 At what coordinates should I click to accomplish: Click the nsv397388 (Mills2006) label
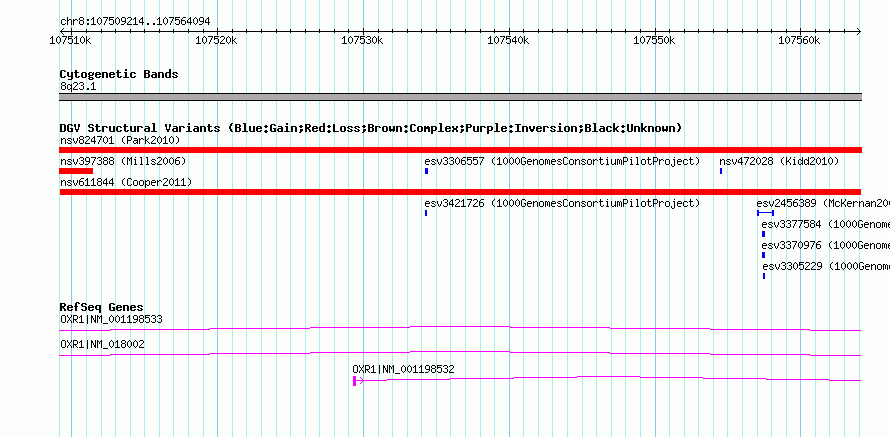[x=123, y=162]
